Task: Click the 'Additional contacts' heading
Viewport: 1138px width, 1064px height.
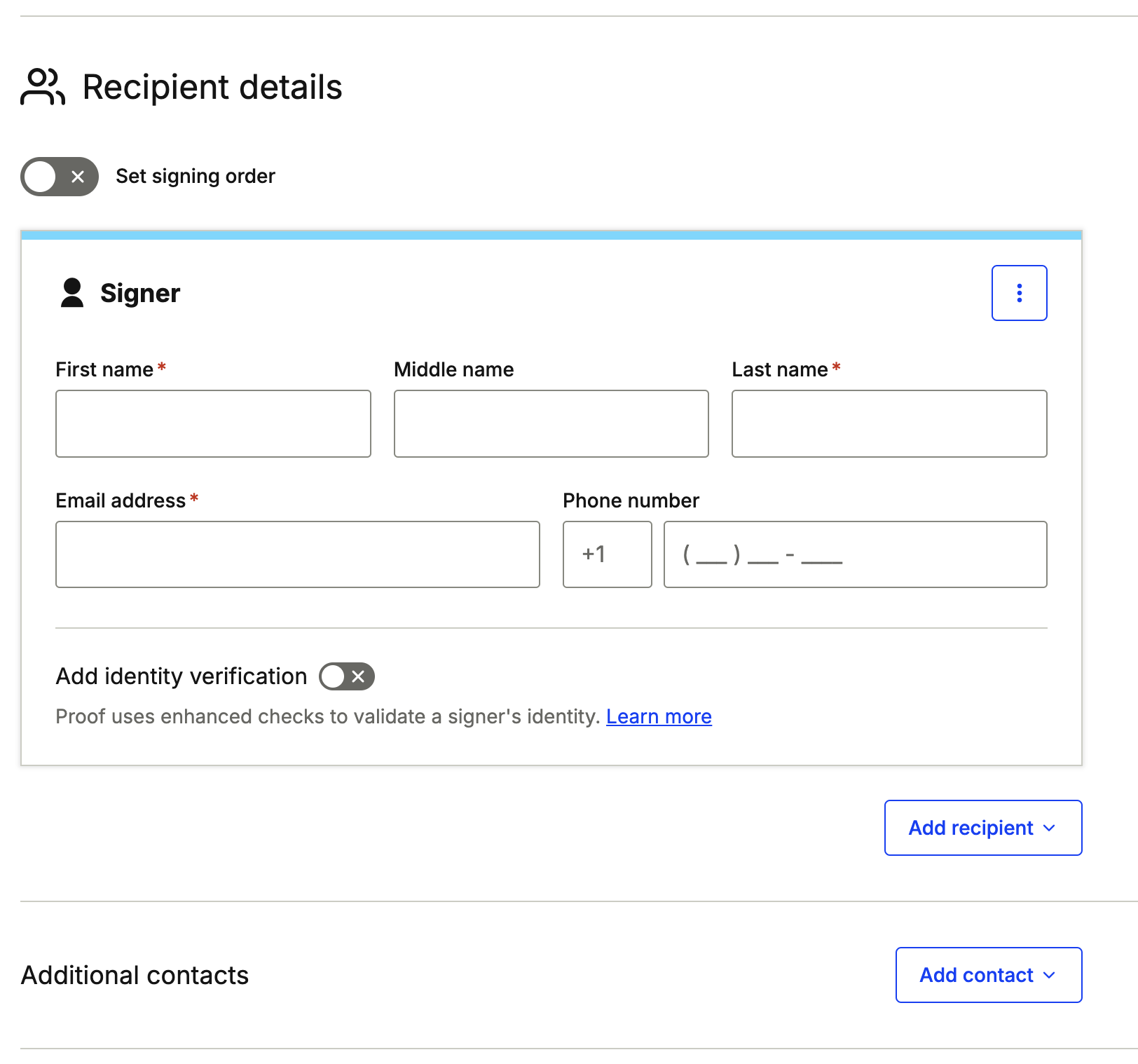Action: click(135, 975)
